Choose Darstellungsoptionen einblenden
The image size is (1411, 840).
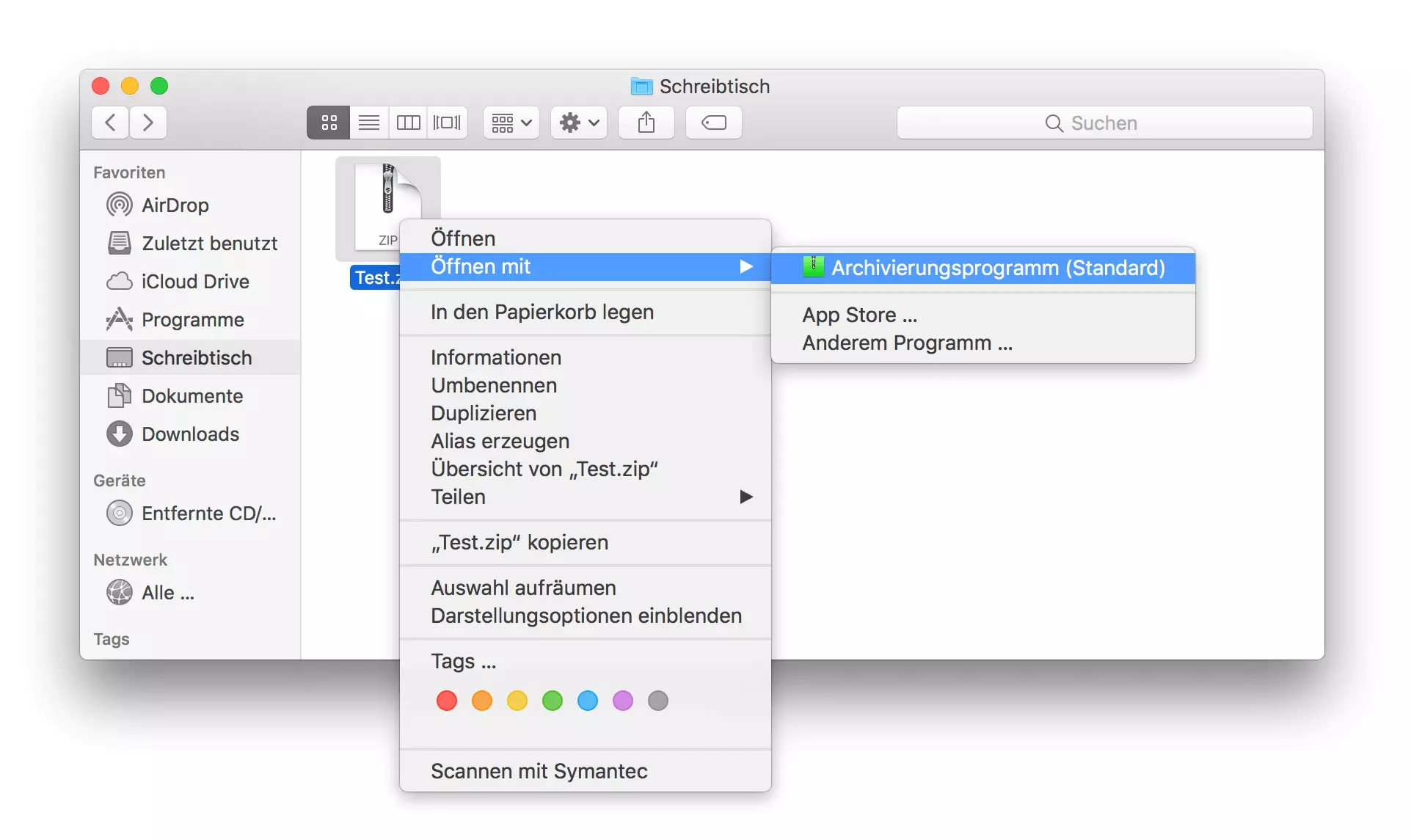[x=585, y=616]
